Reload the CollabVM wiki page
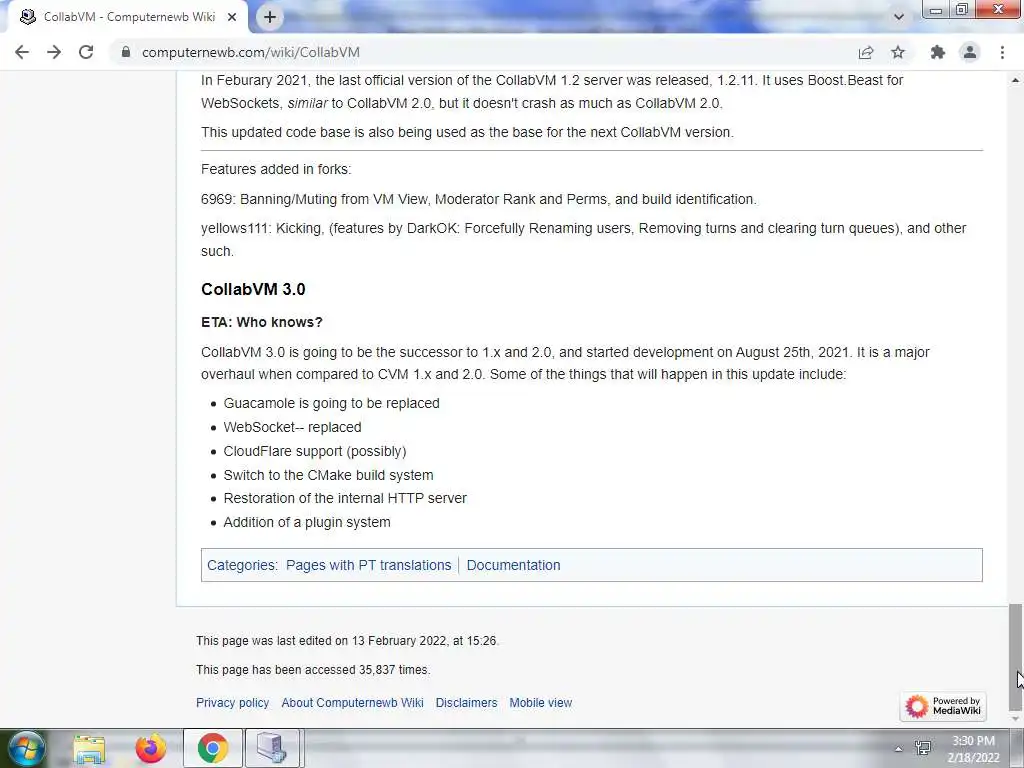Screen dimensions: 1024x768 coord(86,52)
